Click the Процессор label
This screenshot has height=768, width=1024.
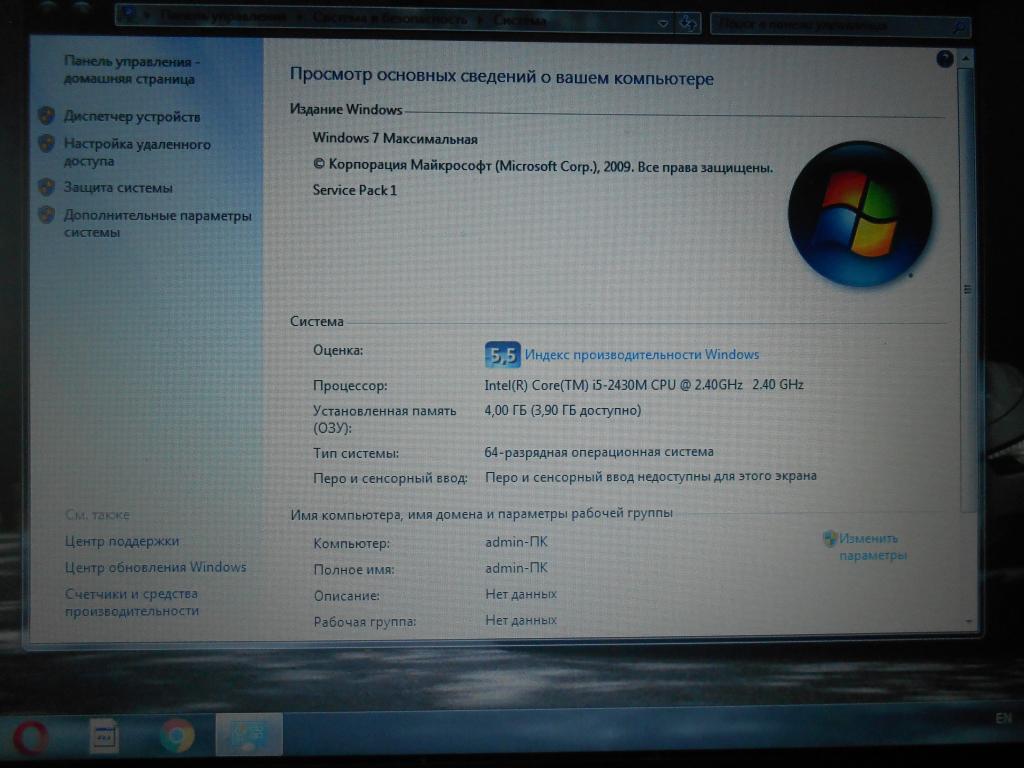click(x=350, y=386)
